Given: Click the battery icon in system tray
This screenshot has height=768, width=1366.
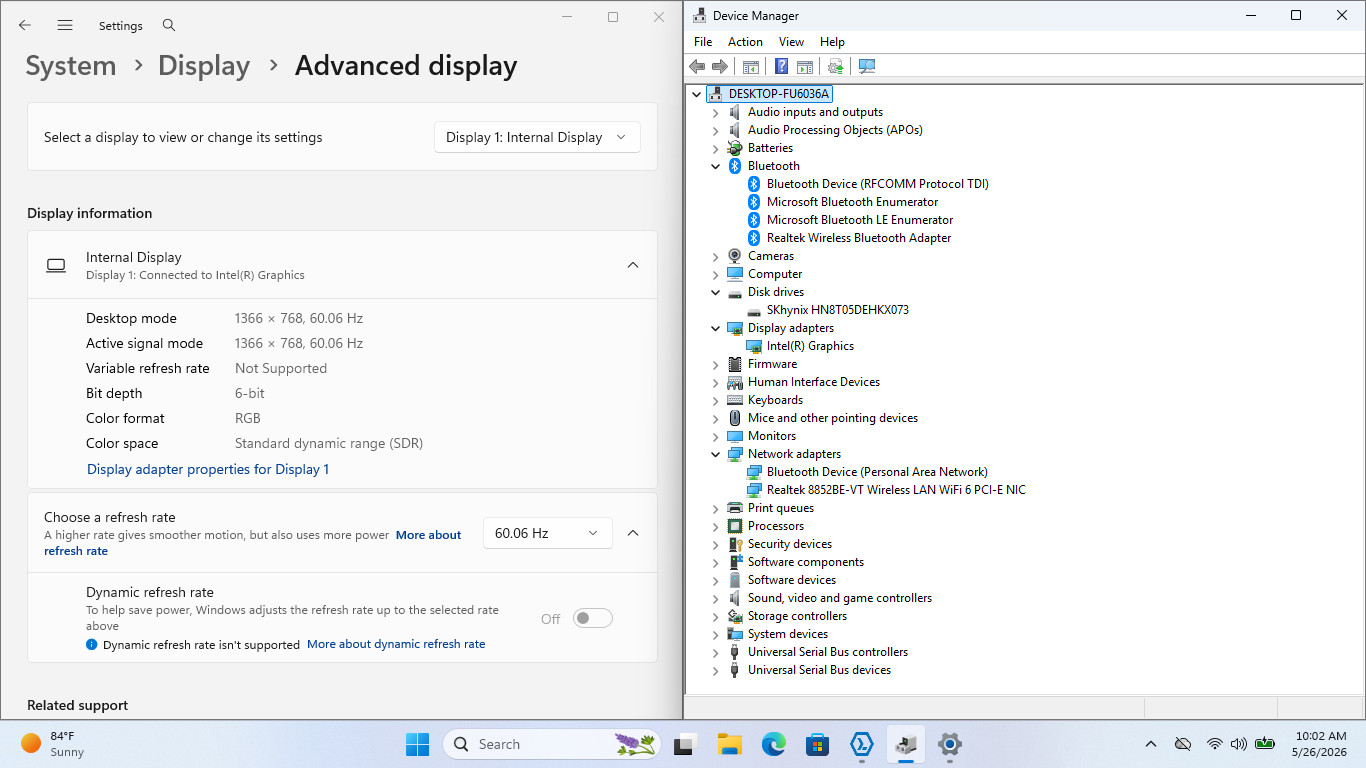Looking at the screenshot, I should click(1264, 744).
